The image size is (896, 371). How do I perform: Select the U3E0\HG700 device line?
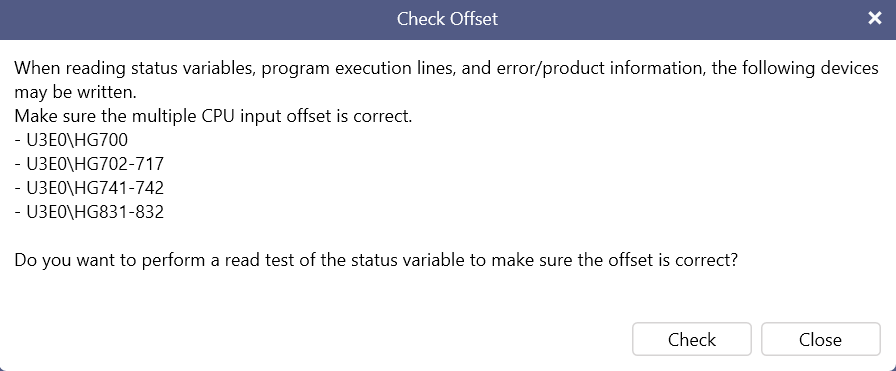click(x=71, y=140)
